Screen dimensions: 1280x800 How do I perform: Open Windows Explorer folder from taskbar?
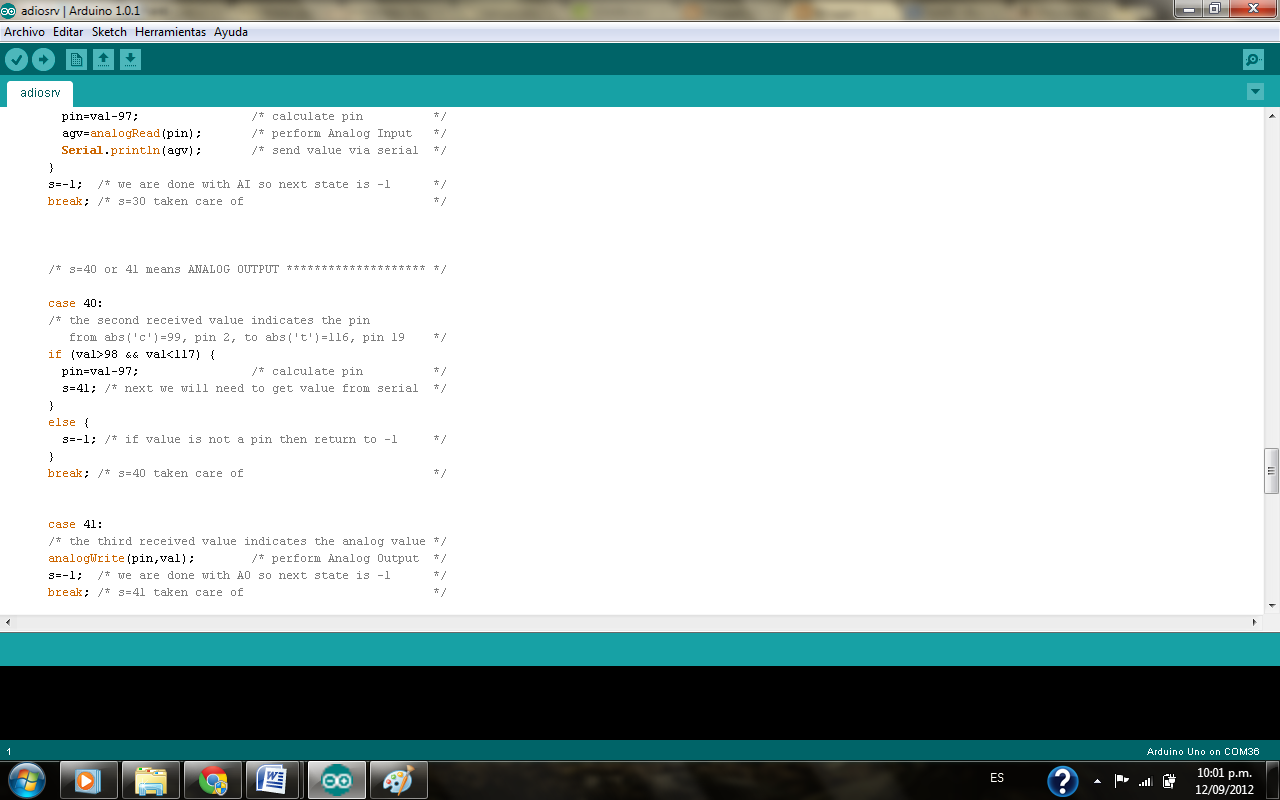[150, 780]
